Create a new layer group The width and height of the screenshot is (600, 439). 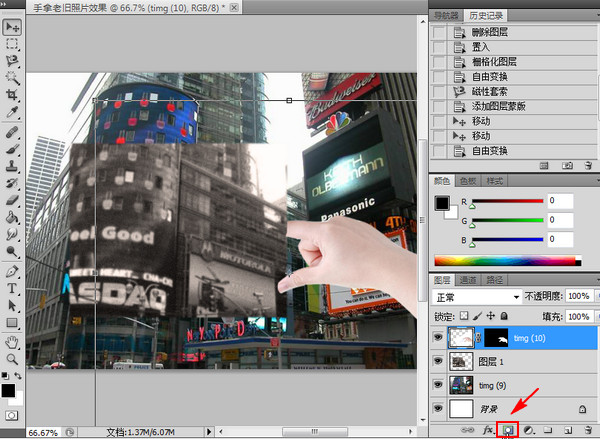(548, 430)
